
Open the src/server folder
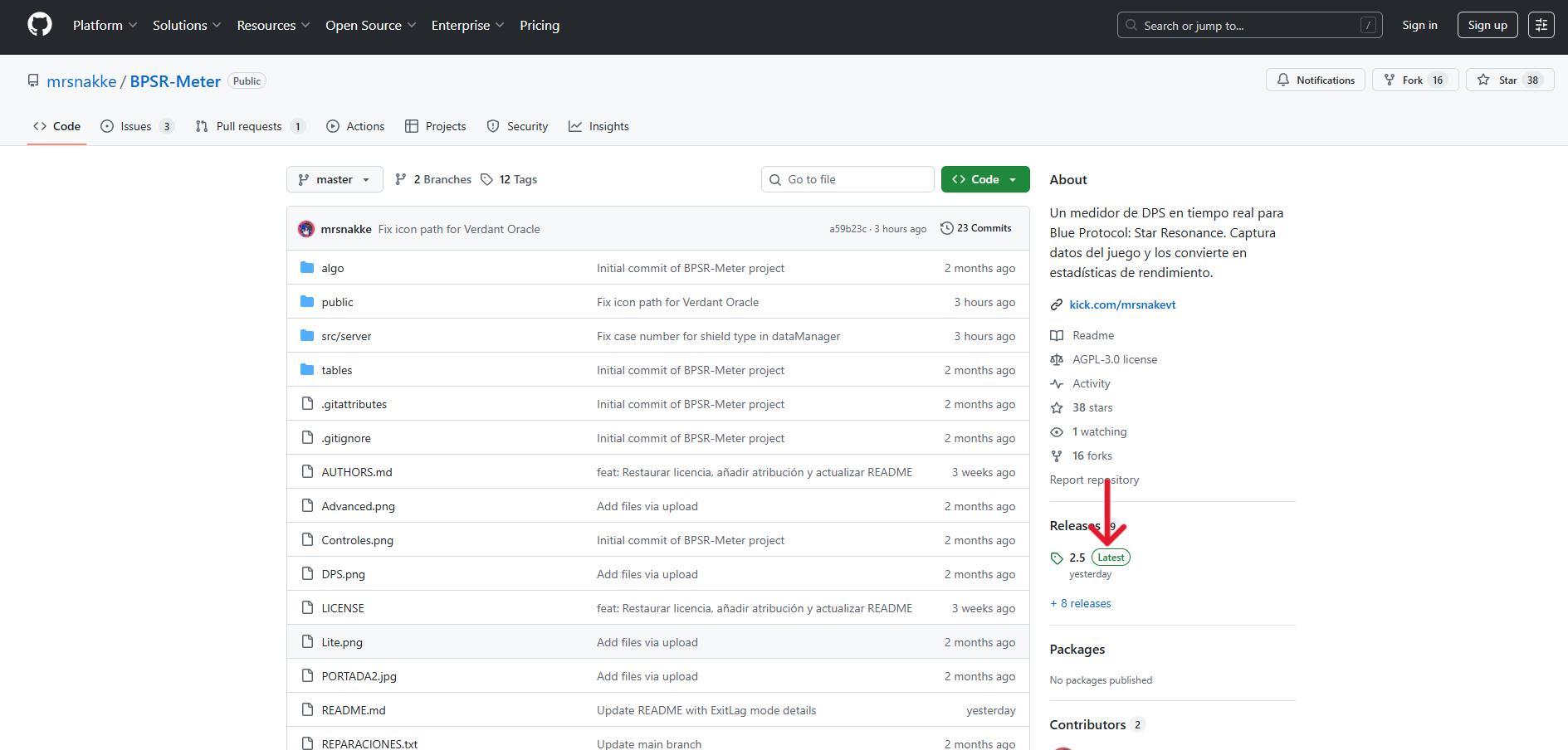pyautogui.click(x=346, y=336)
